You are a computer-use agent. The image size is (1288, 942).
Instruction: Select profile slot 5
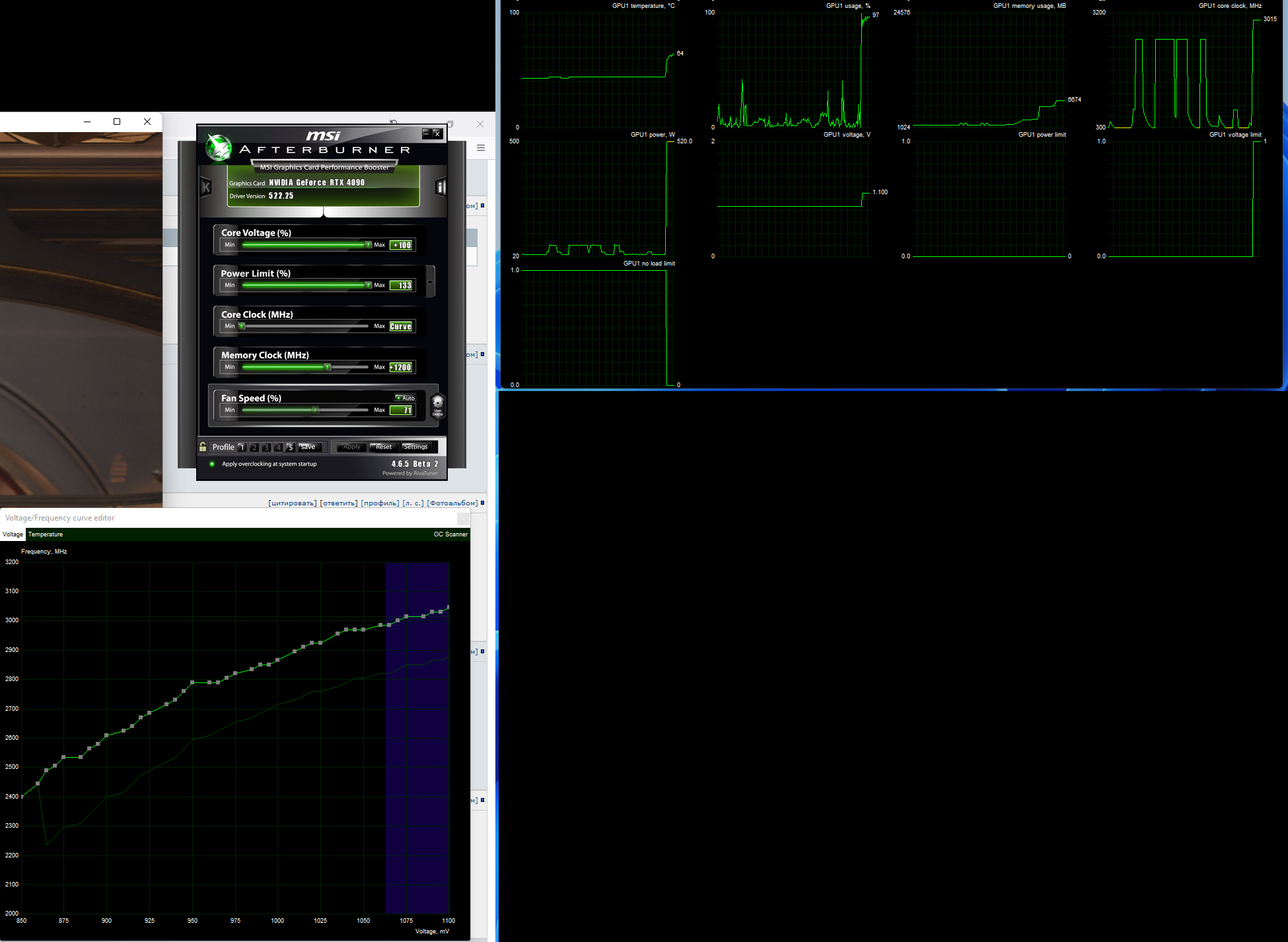(x=290, y=447)
